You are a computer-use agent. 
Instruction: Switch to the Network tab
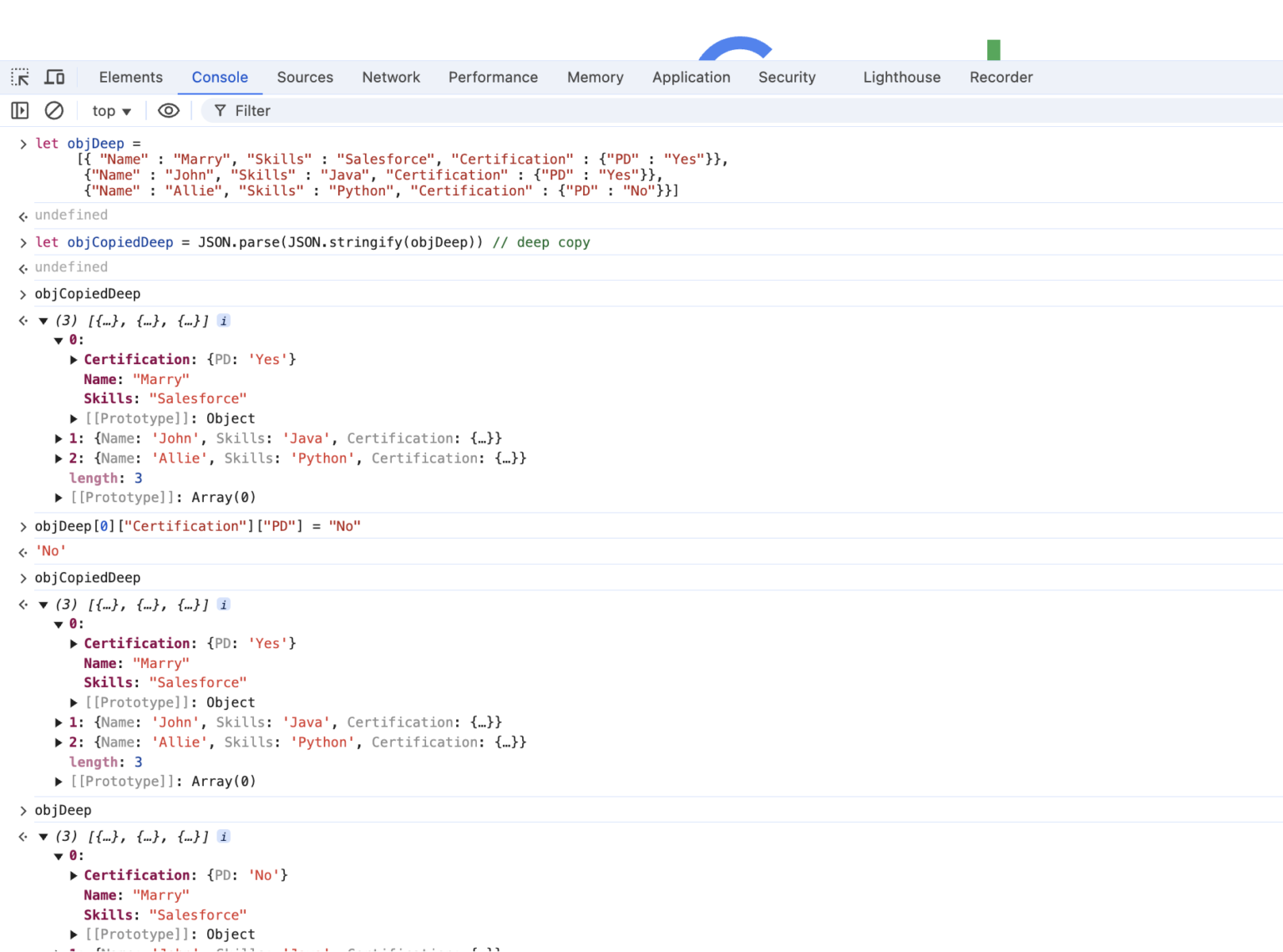point(391,77)
